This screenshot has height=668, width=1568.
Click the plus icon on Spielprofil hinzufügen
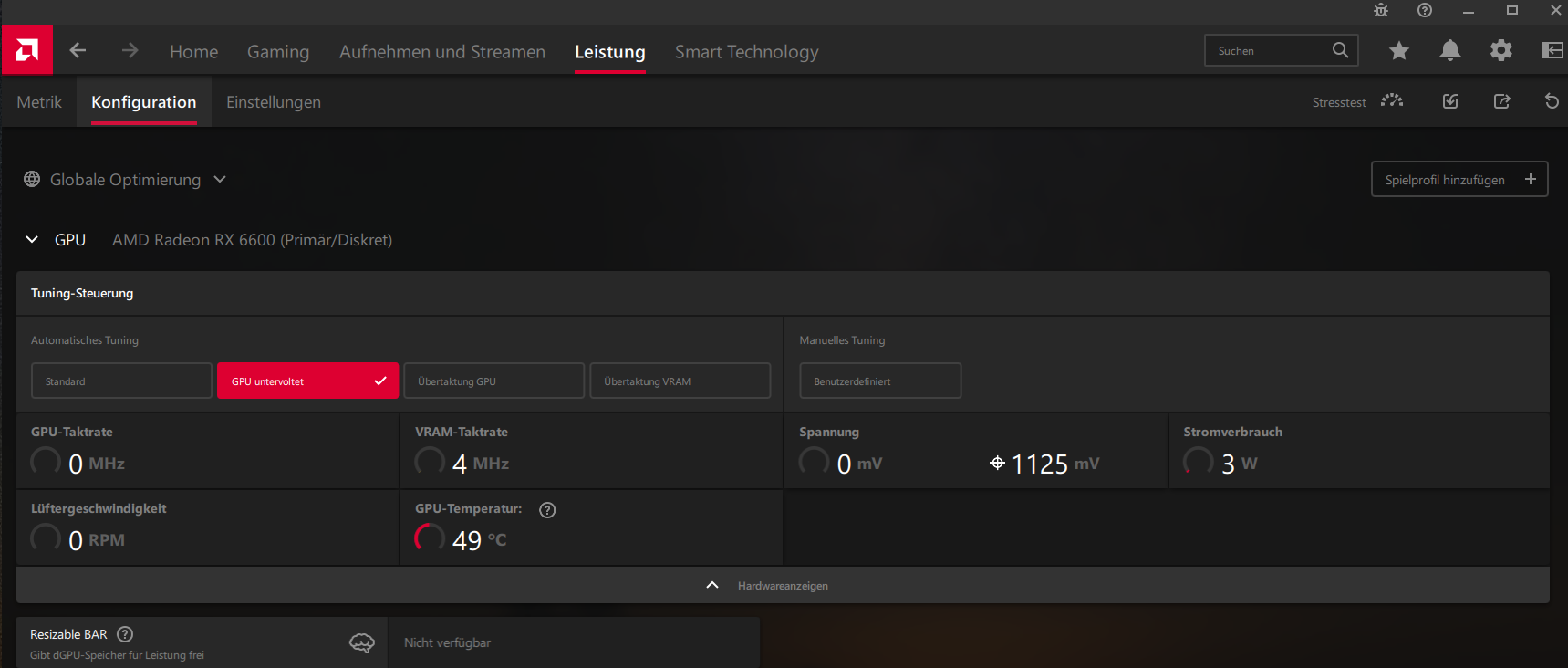coord(1531,179)
